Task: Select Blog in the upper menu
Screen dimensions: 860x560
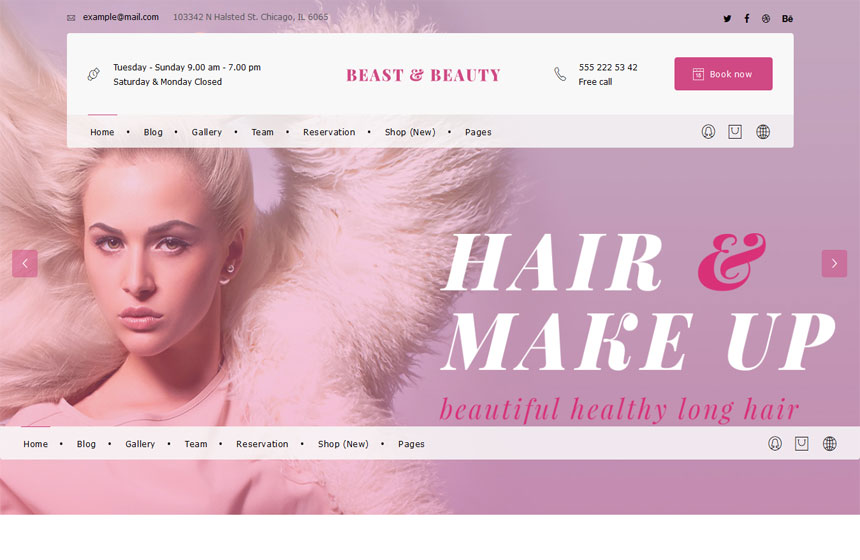Action: [x=153, y=132]
